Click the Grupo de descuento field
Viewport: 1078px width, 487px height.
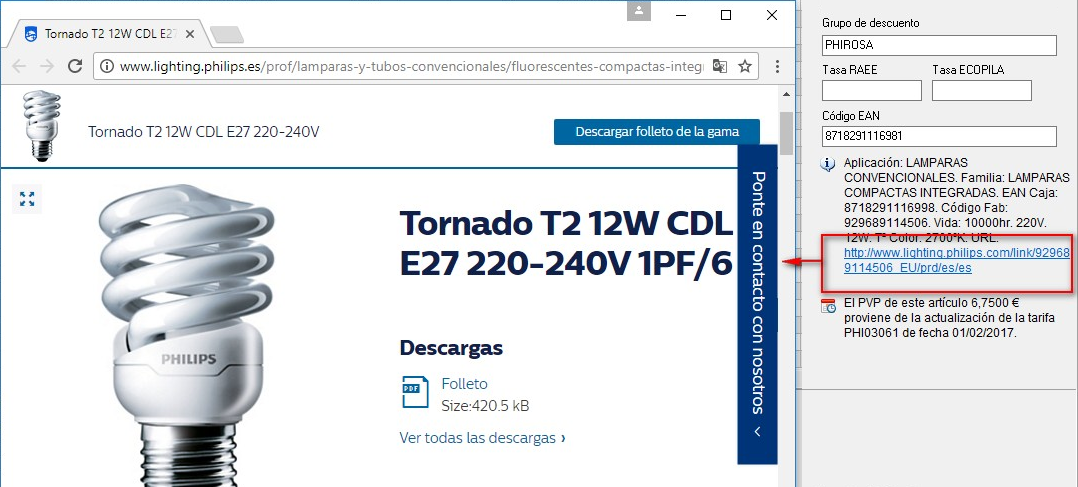click(939, 46)
